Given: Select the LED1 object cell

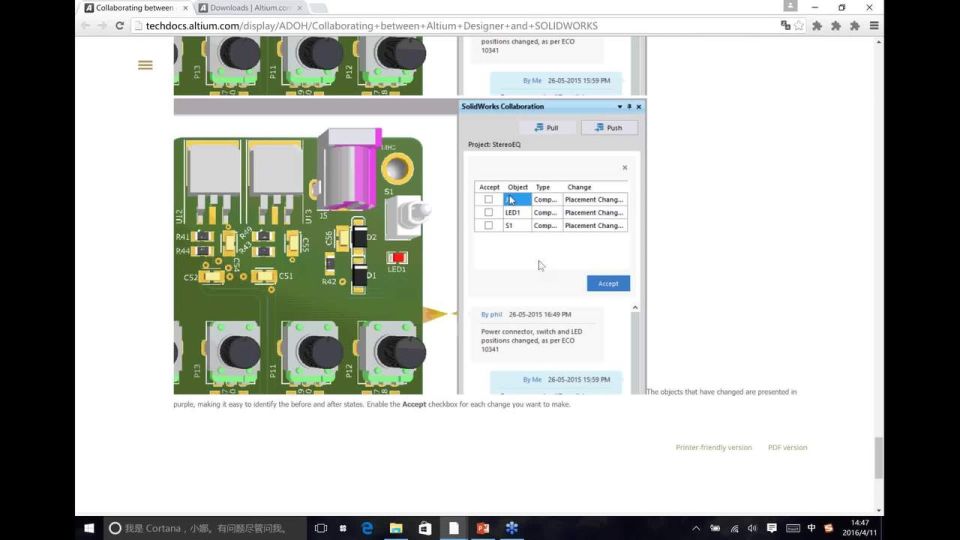Looking at the screenshot, I should tap(517, 212).
